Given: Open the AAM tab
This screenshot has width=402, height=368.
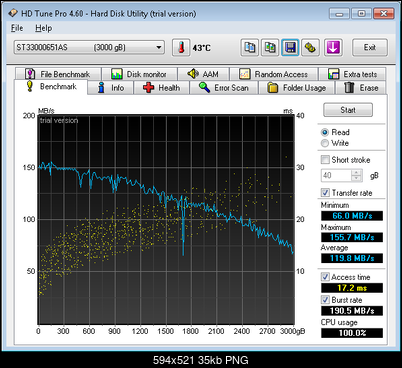Looking at the screenshot, I should pos(203,74).
